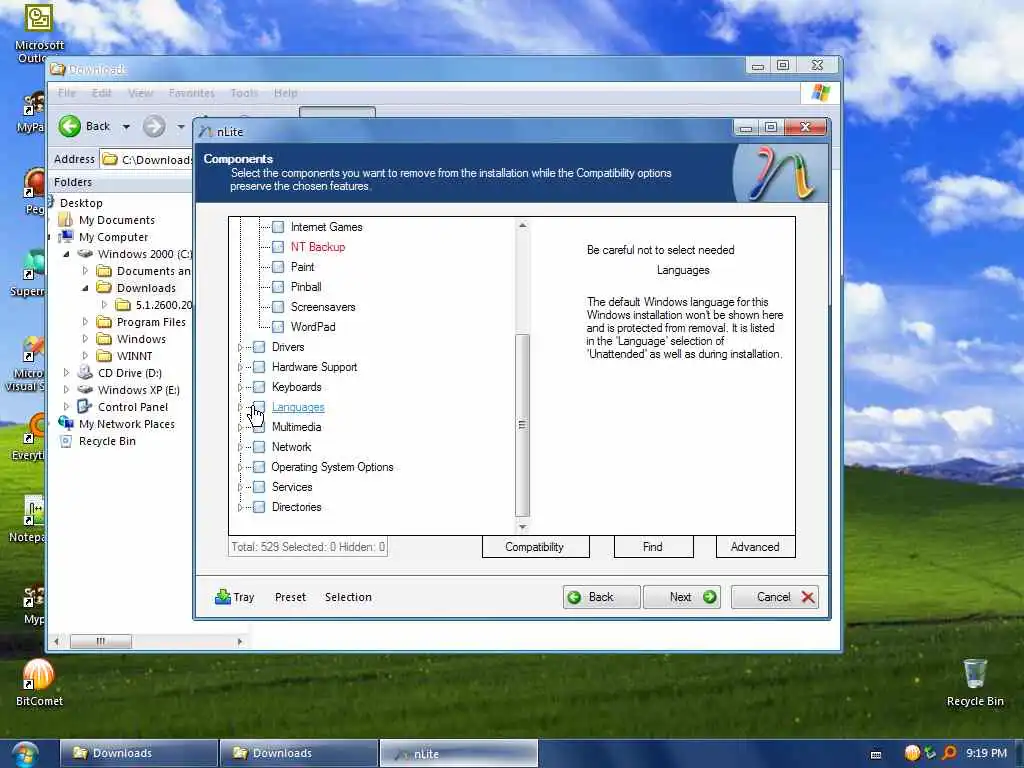The height and width of the screenshot is (768, 1024).
Task: Expand the Keyboards node
Action: click(x=240, y=387)
